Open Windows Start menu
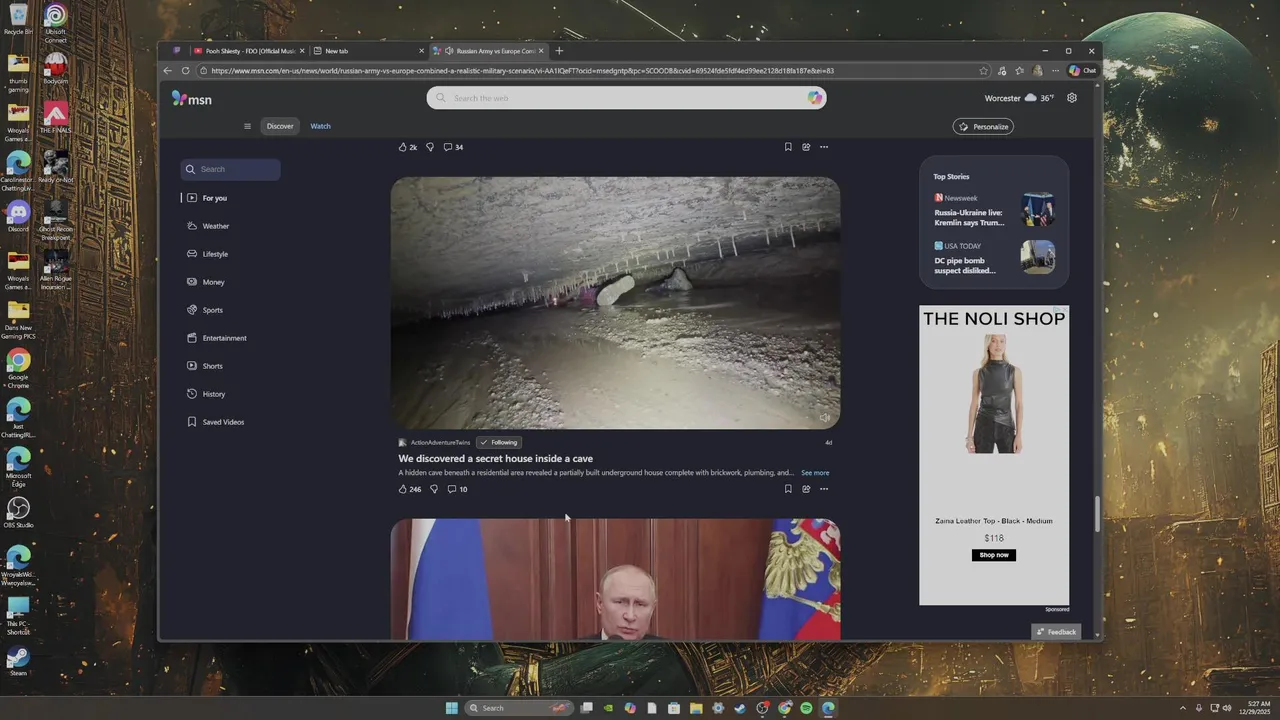Viewport: 1280px width, 720px height. point(452,708)
